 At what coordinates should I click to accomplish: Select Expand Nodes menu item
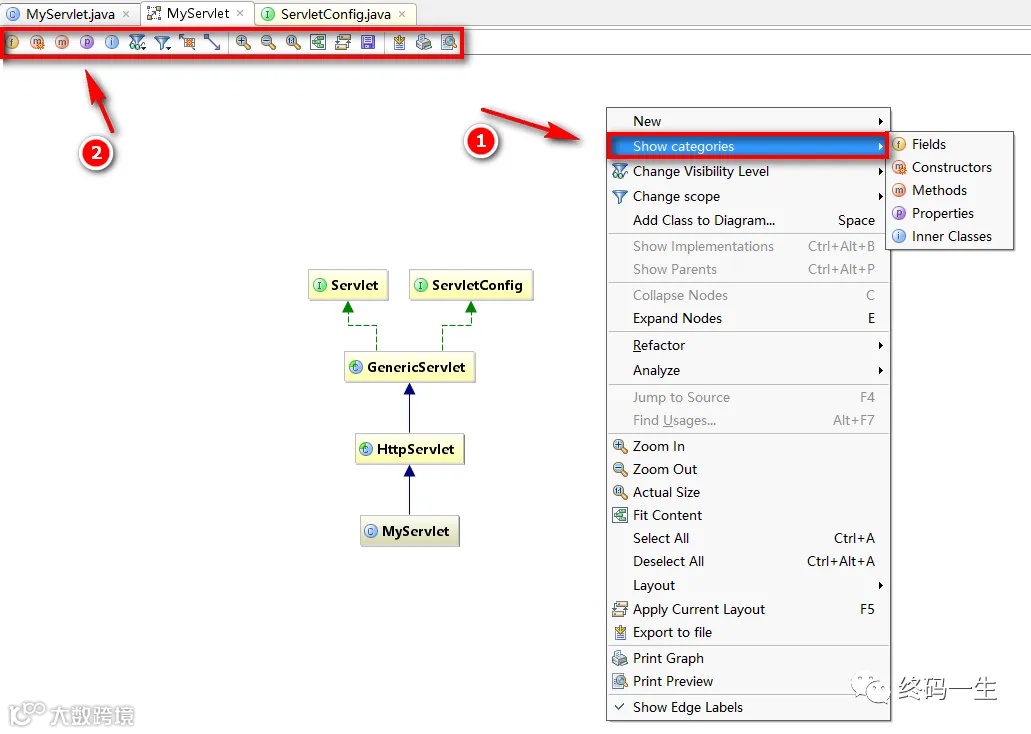748,318
